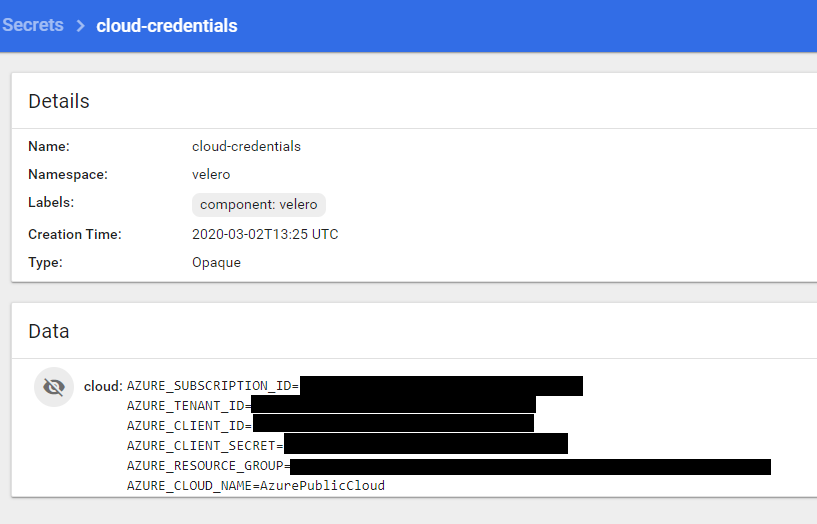Click the AZURE_RESOURCE_GROUP line

pos(449,466)
